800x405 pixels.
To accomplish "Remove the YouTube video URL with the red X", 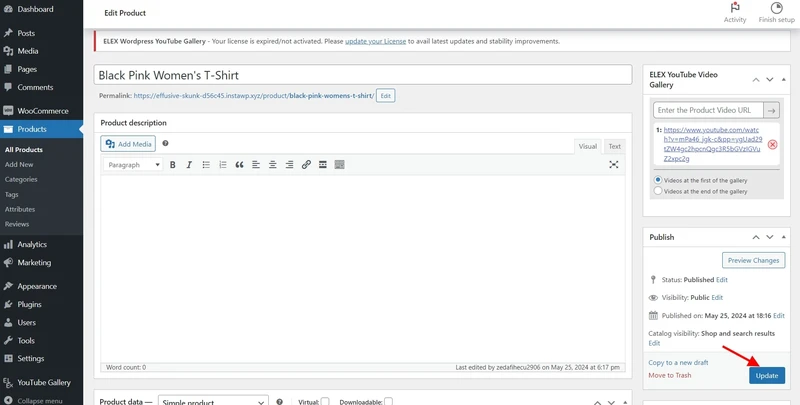I will point(772,144).
